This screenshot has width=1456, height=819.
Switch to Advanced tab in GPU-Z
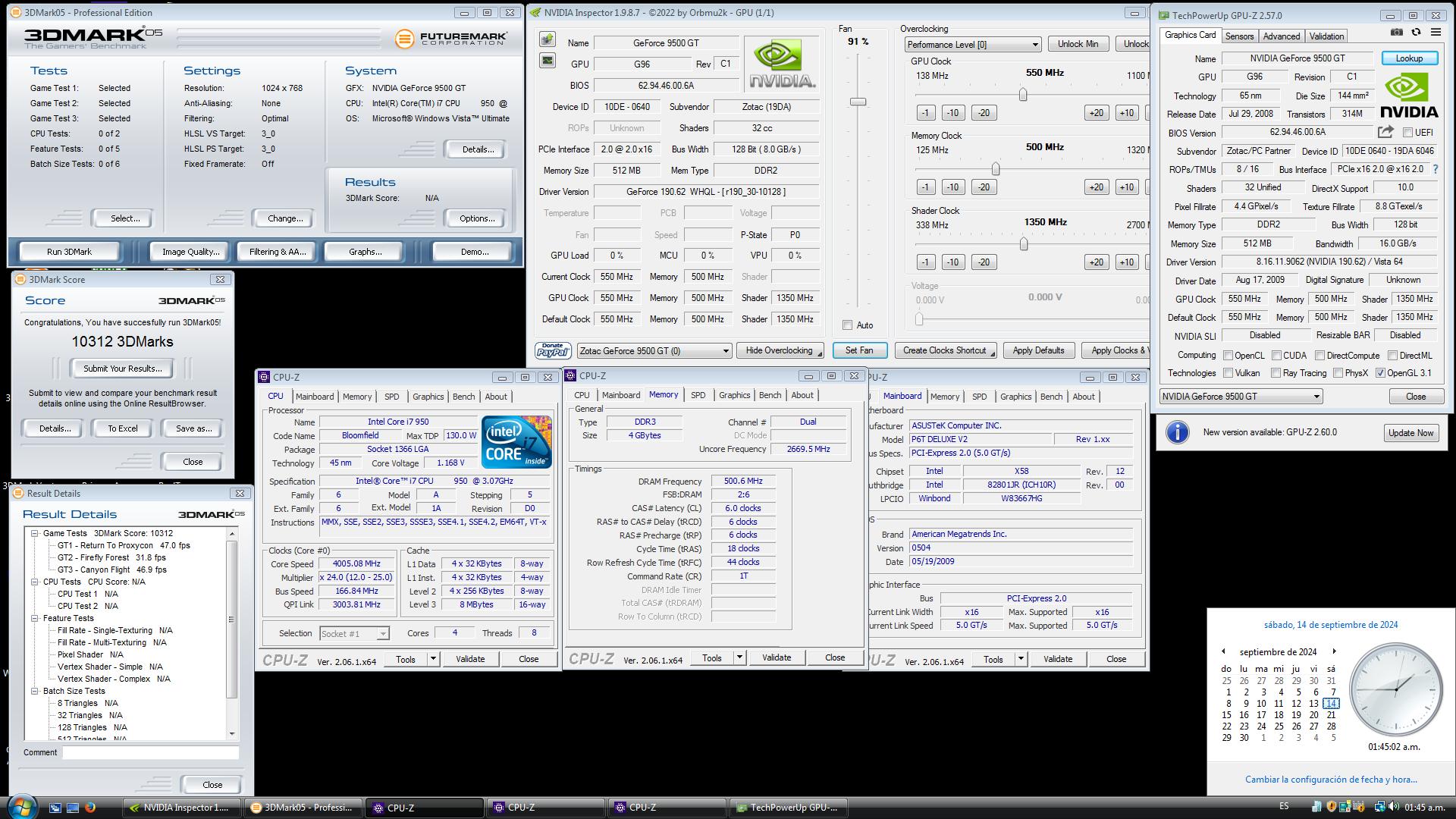pos(1282,36)
